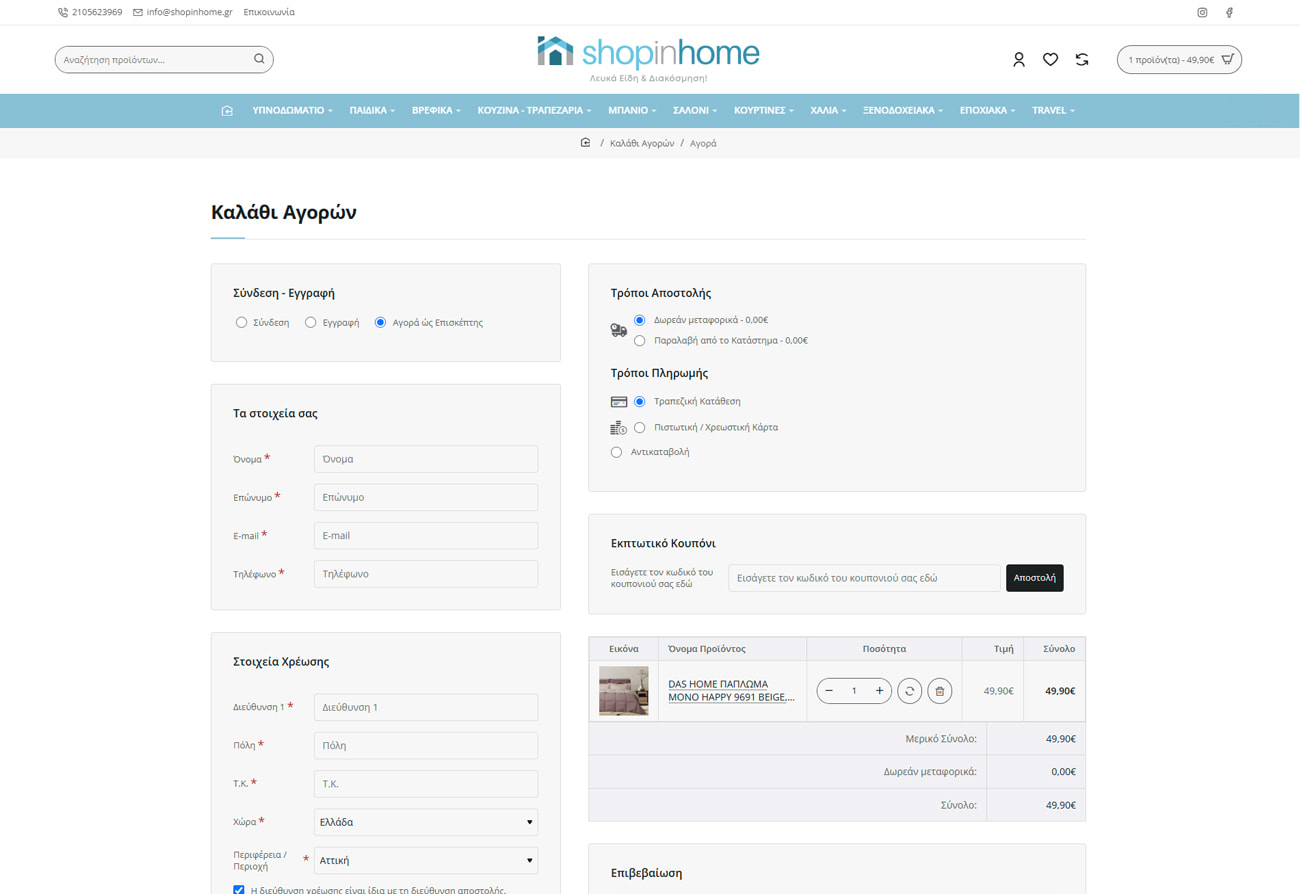Click the E-mail input field
This screenshot has width=1300, height=894.
(425, 536)
